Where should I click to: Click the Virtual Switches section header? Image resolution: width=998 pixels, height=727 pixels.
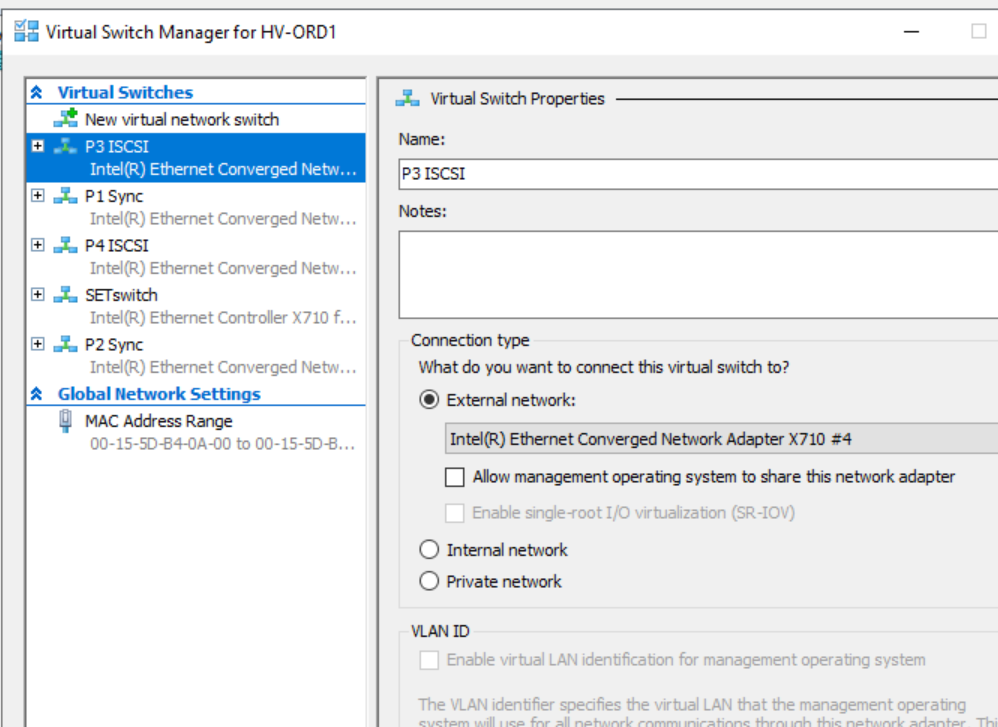click(x=125, y=92)
